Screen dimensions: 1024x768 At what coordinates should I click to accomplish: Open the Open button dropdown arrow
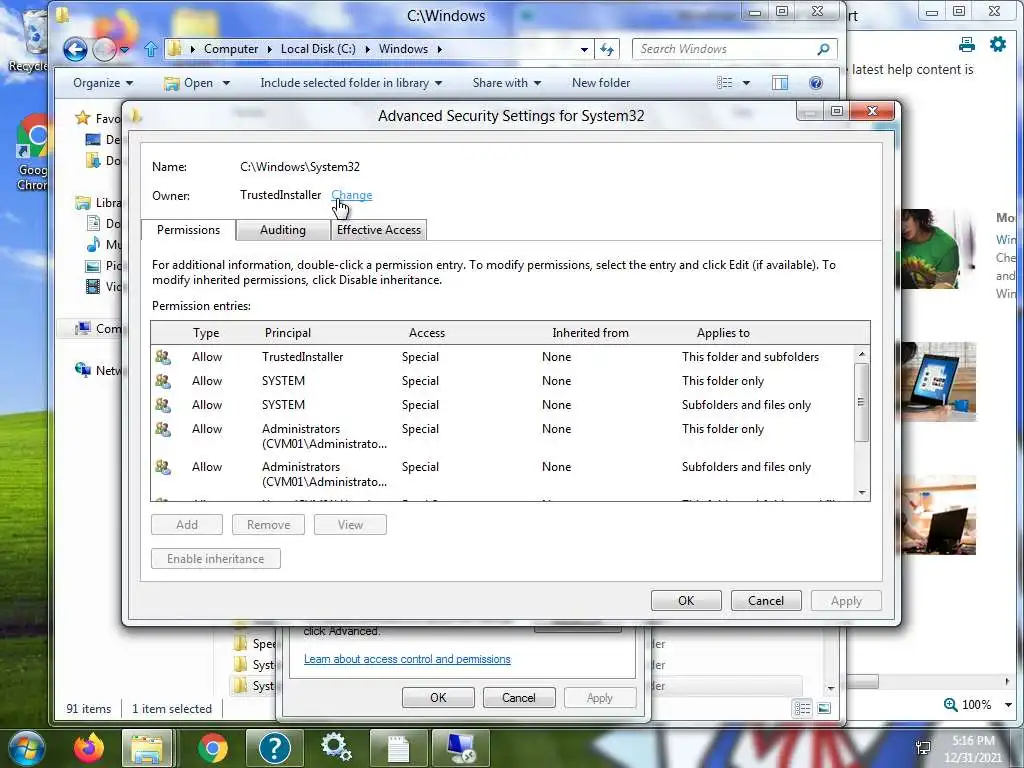point(226,83)
